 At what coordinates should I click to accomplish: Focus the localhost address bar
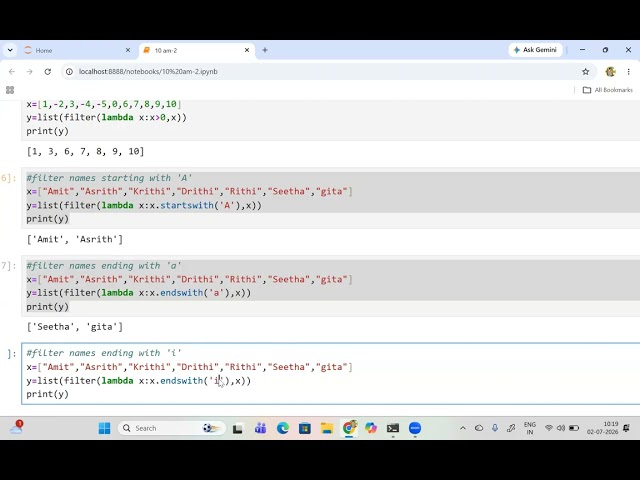pyautogui.click(x=327, y=72)
